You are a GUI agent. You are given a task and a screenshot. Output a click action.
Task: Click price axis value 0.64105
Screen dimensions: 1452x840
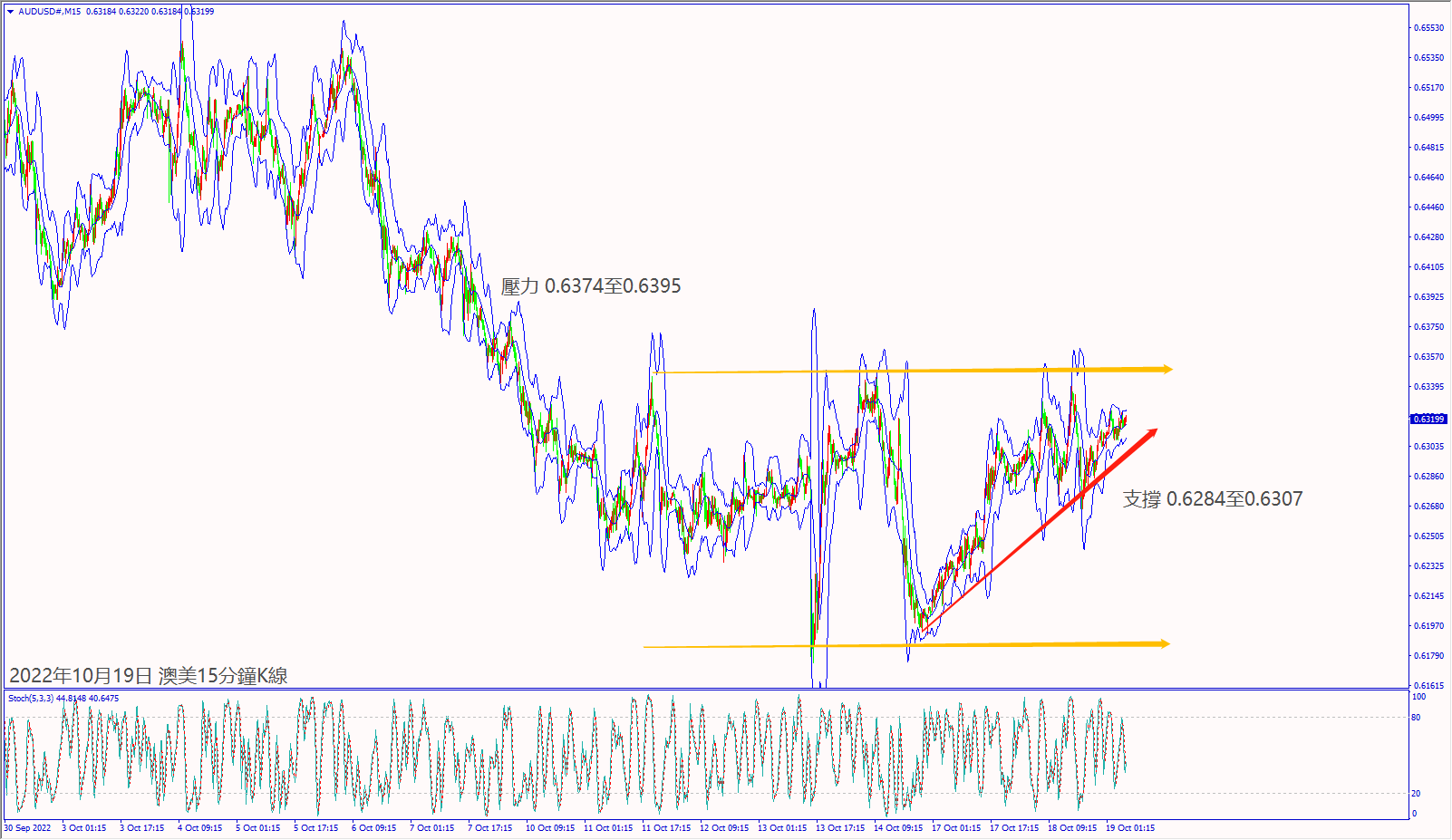[x=1429, y=267]
